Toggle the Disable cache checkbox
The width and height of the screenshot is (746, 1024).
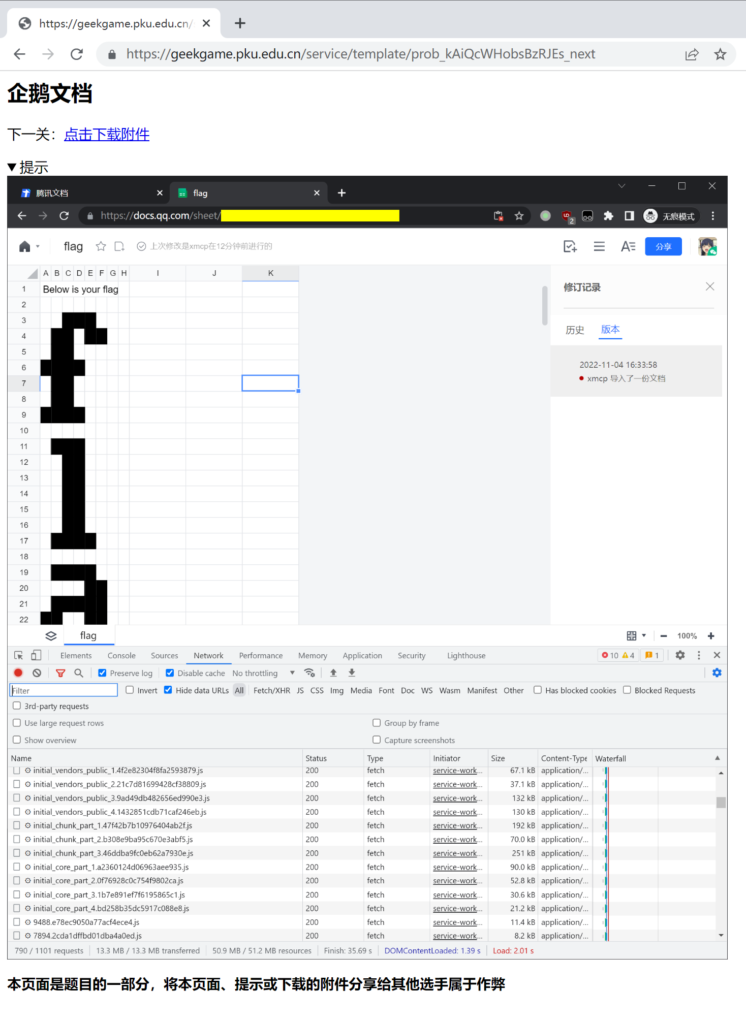(x=169, y=673)
